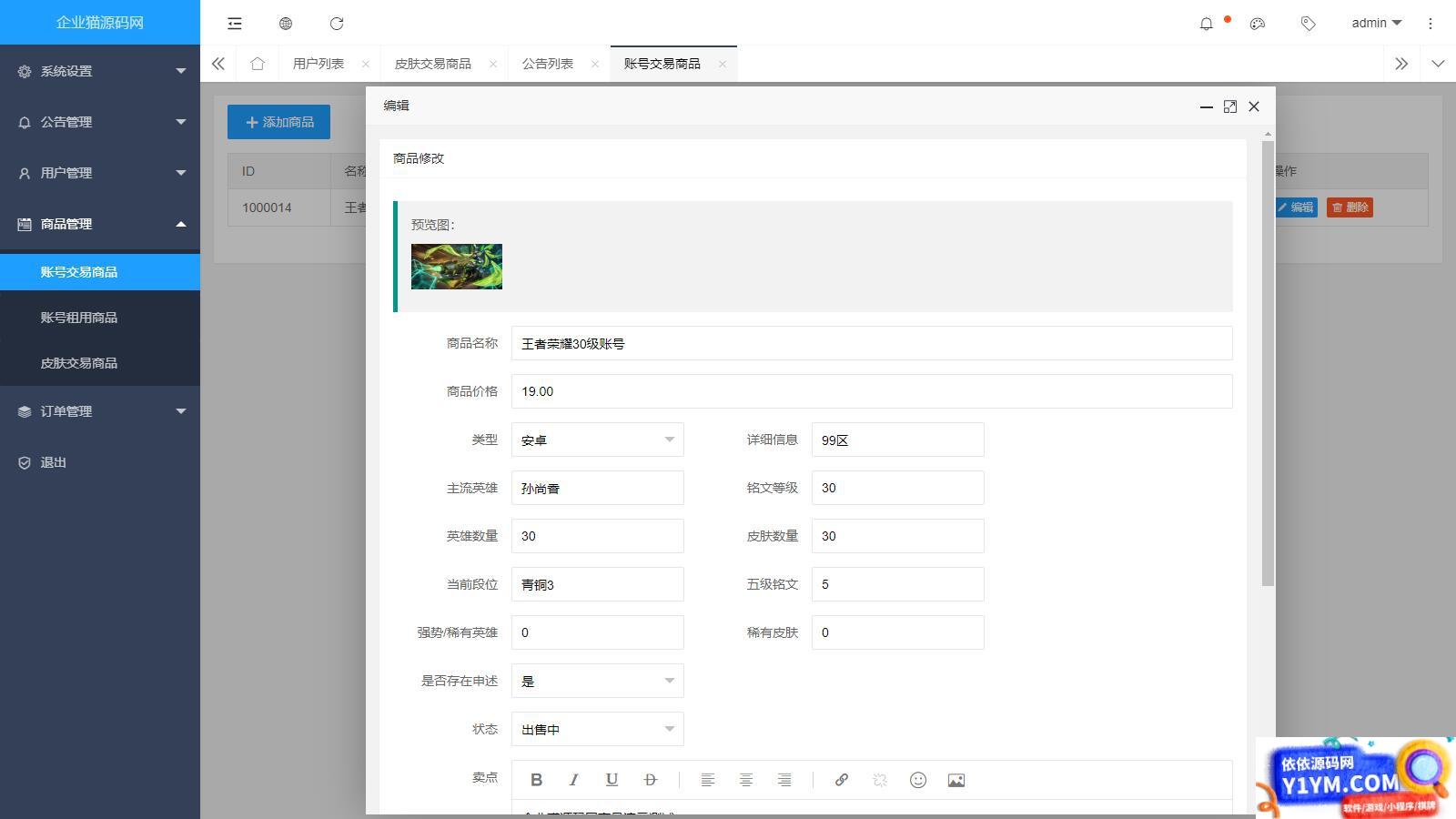Viewport: 1456px width, 819px height.
Task: Click the product preview thumbnail
Action: click(x=457, y=267)
